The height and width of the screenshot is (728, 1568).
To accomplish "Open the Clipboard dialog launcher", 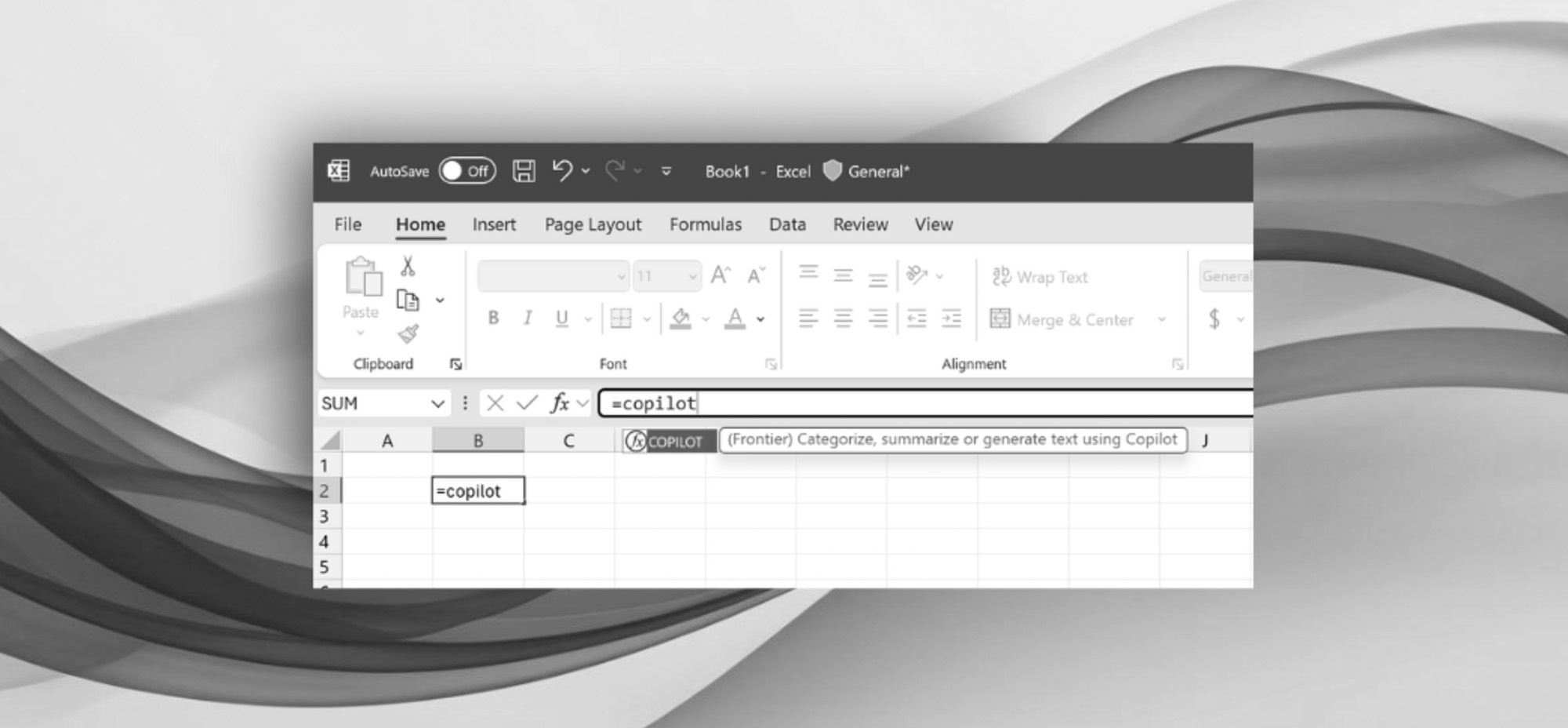I will (456, 364).
